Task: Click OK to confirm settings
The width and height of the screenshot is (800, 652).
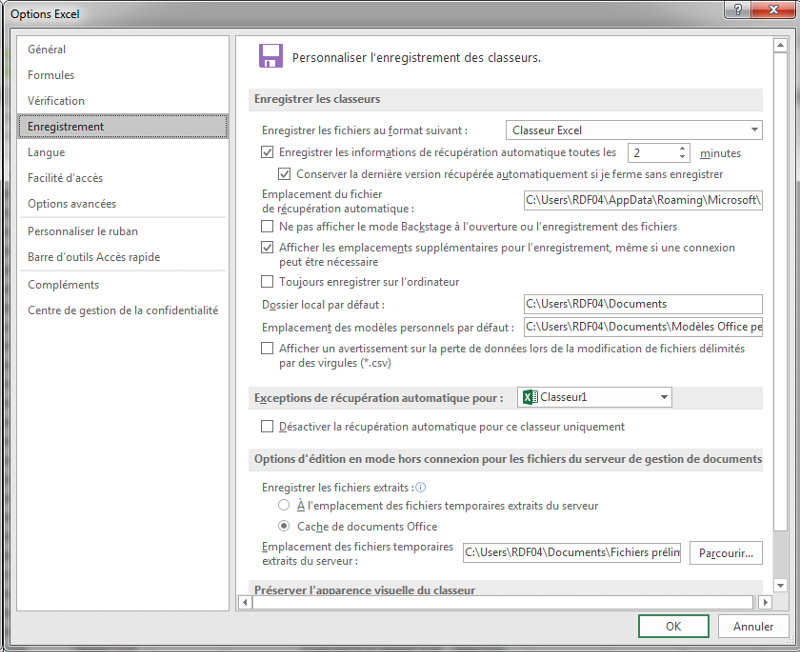Action: tap(673, 626)
